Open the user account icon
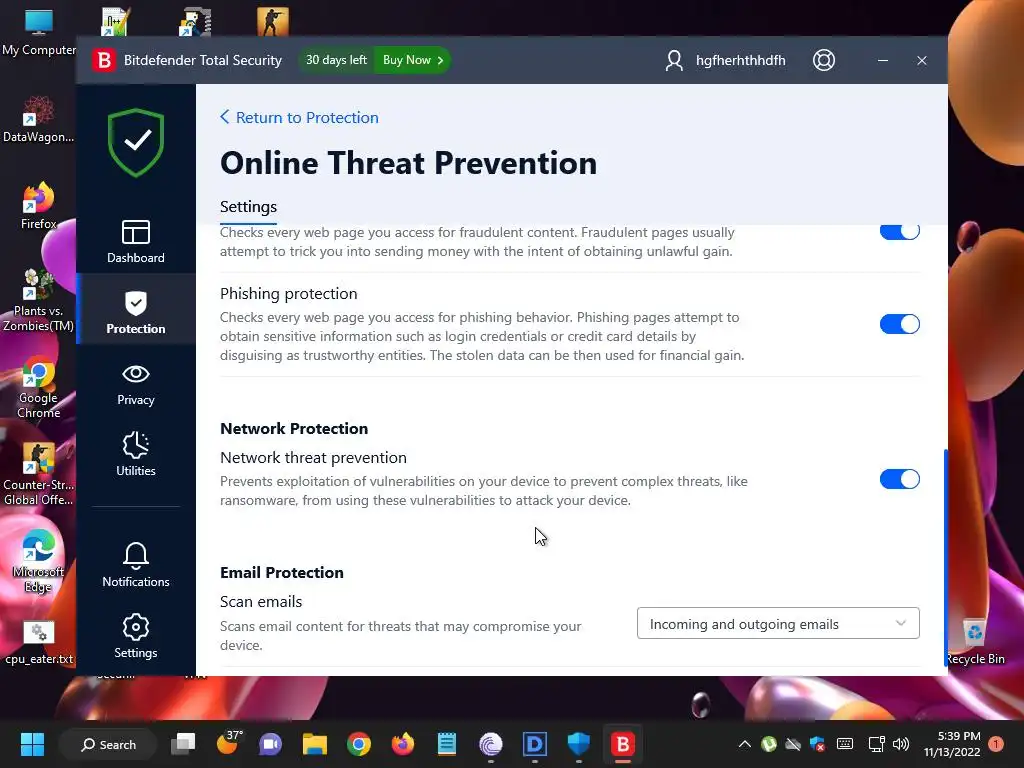 pyautogui.click(x=674, y=61)
